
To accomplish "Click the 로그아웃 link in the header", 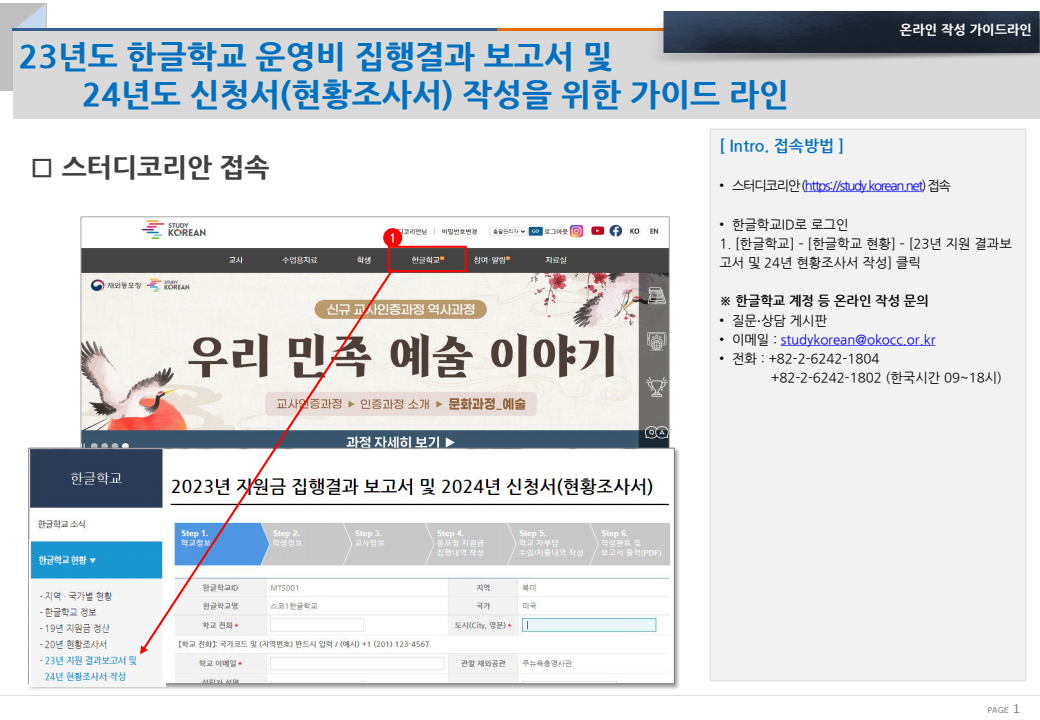I will [556, 231].
